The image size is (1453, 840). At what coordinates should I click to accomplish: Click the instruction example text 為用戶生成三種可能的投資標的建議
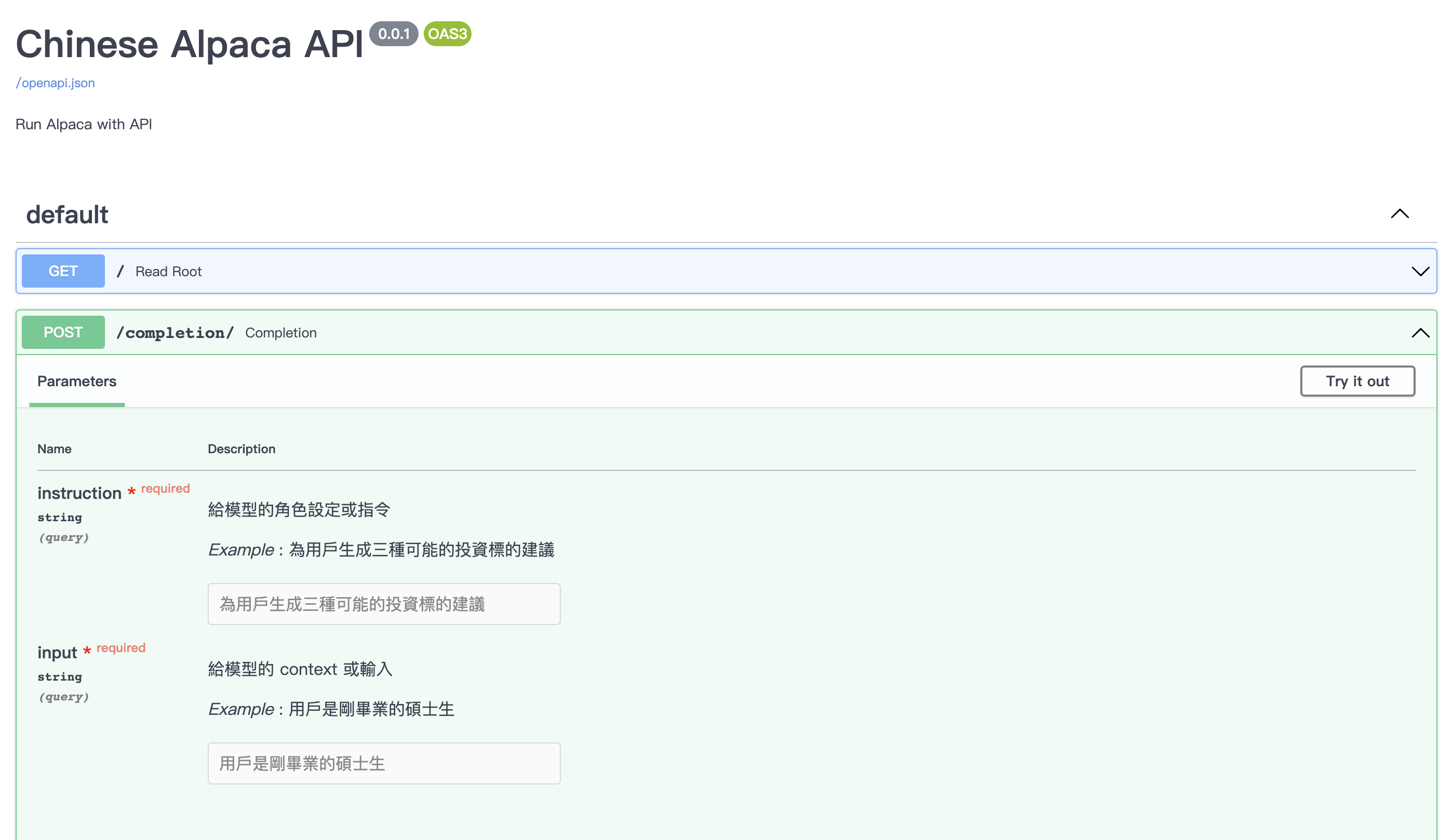click(422, 550)
